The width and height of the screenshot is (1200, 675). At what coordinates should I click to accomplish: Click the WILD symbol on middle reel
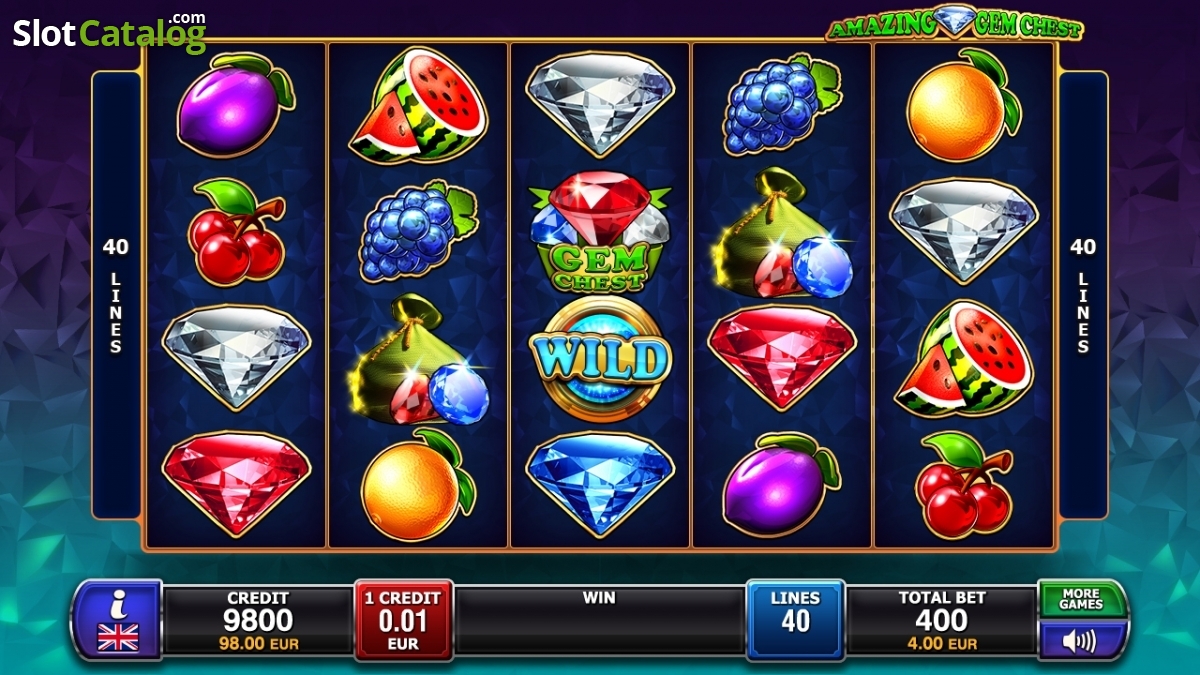pyautogui.click(x=600, y=359)
